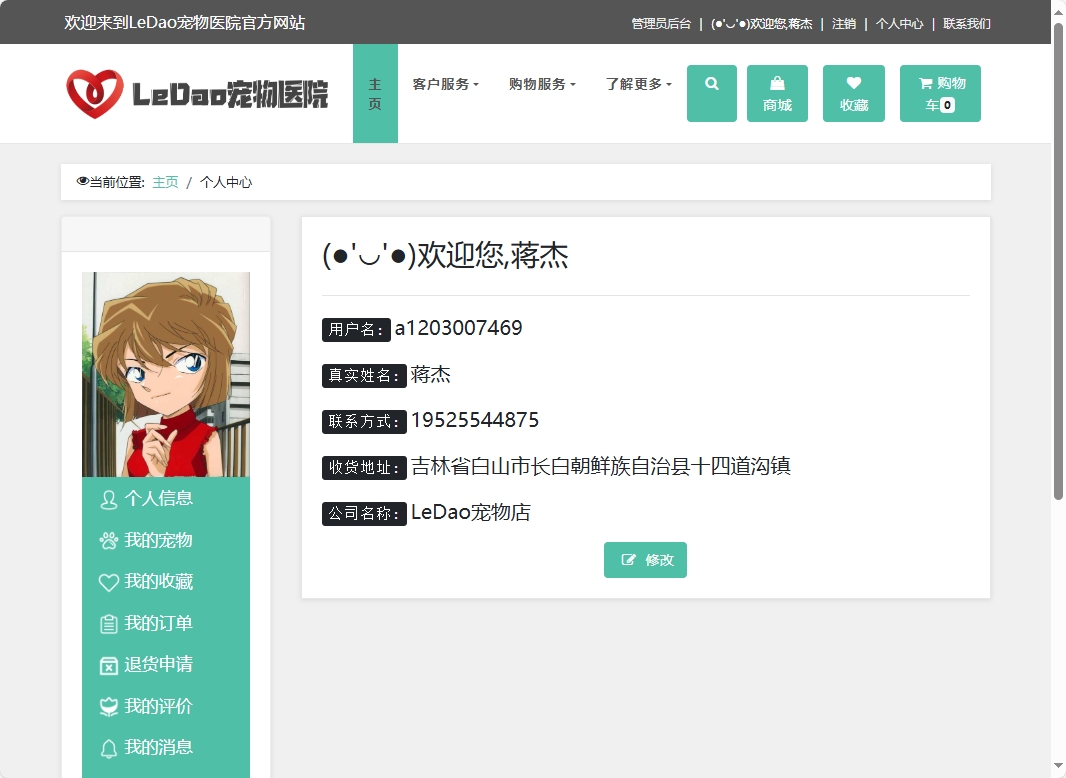This screenshot has height=778, width=1066.
Task: Click the 注销 logout link
Action: coord(843,22)
